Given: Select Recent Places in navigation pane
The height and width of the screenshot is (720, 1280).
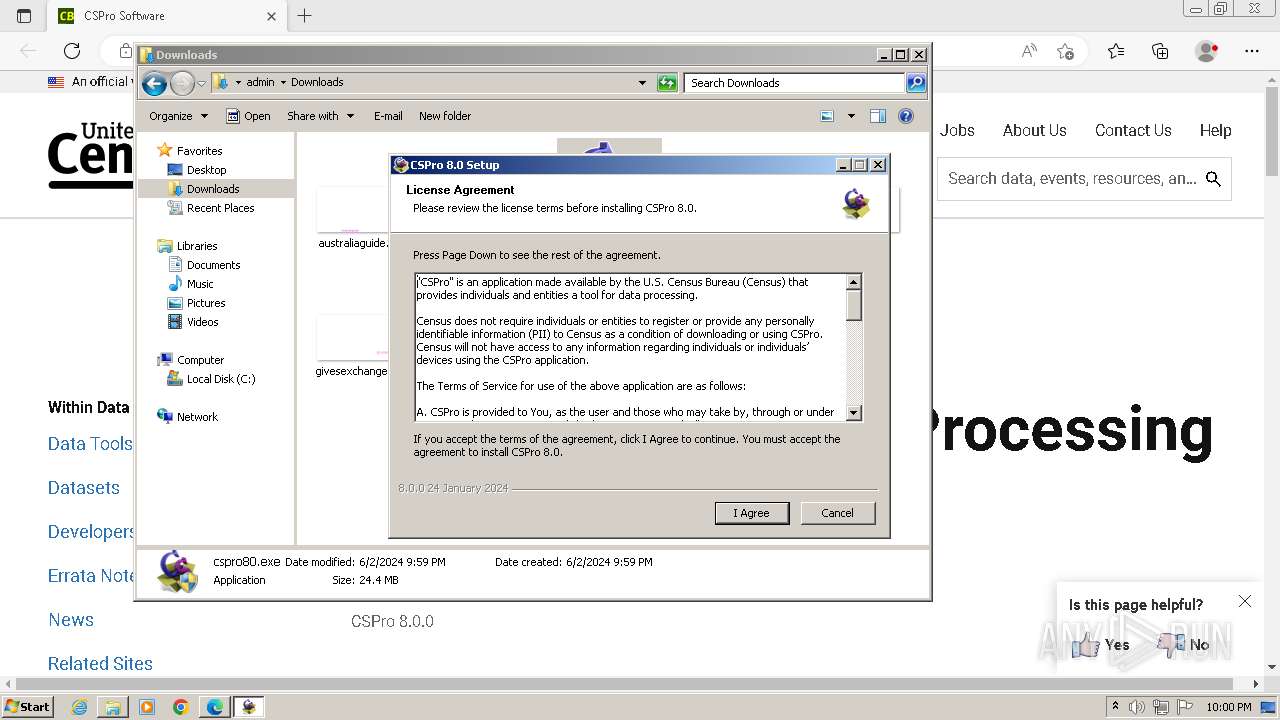Looking at the screenshot, I should point(220,208).
